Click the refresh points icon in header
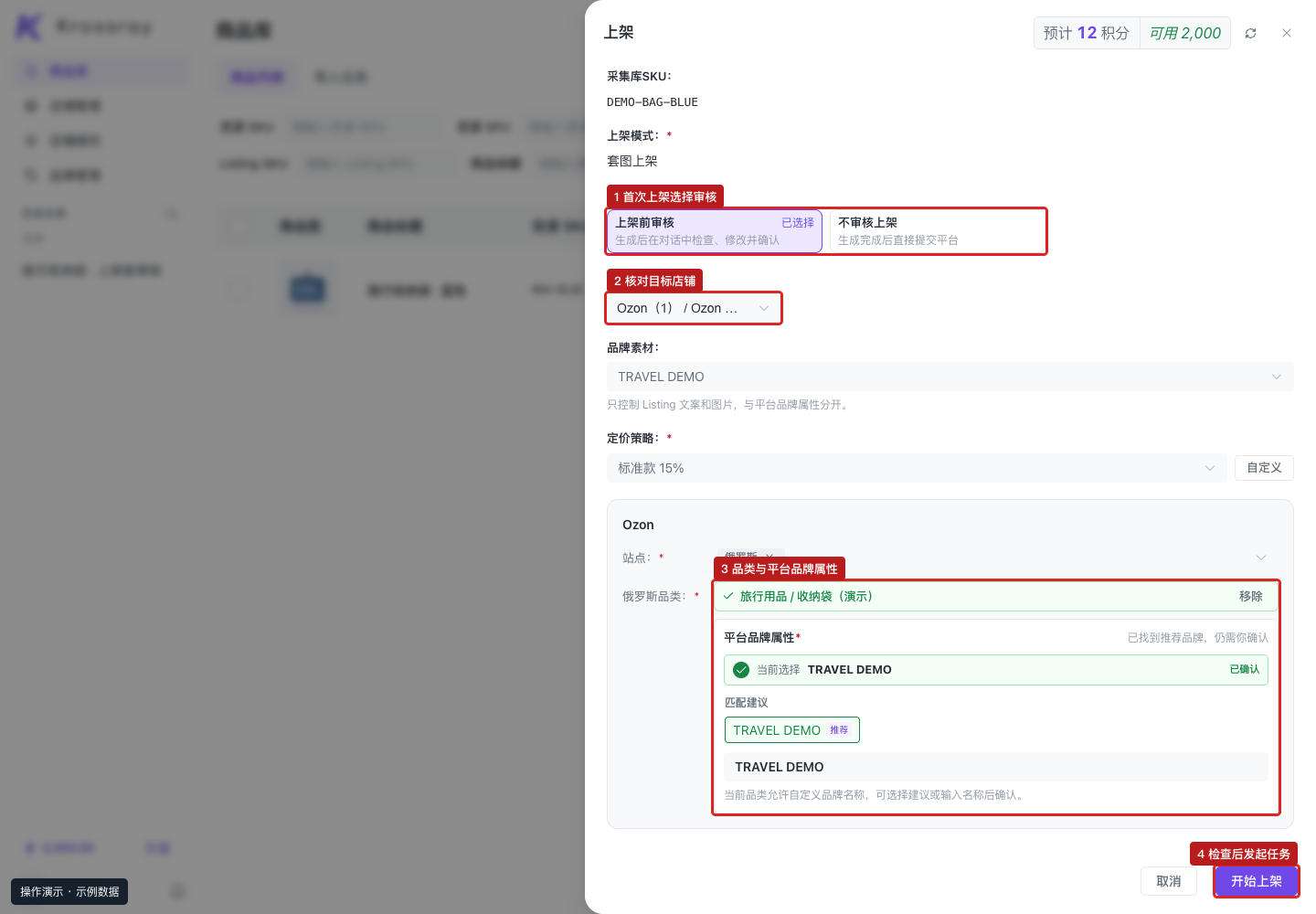The width and height of the screenshot is (1316, 914). pyautogui.click(x=1250, y=33)
